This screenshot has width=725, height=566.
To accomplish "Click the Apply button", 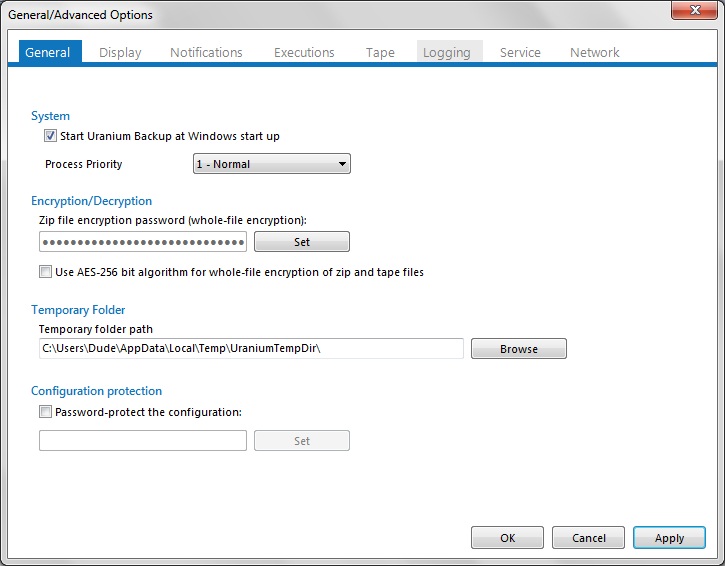I will point(669,538).
